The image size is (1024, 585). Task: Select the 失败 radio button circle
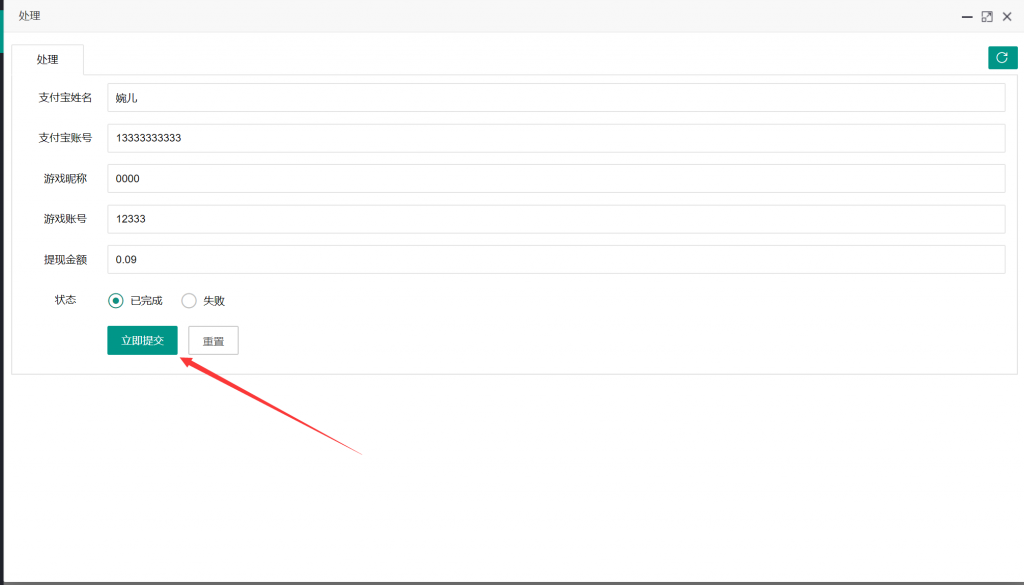189,300
